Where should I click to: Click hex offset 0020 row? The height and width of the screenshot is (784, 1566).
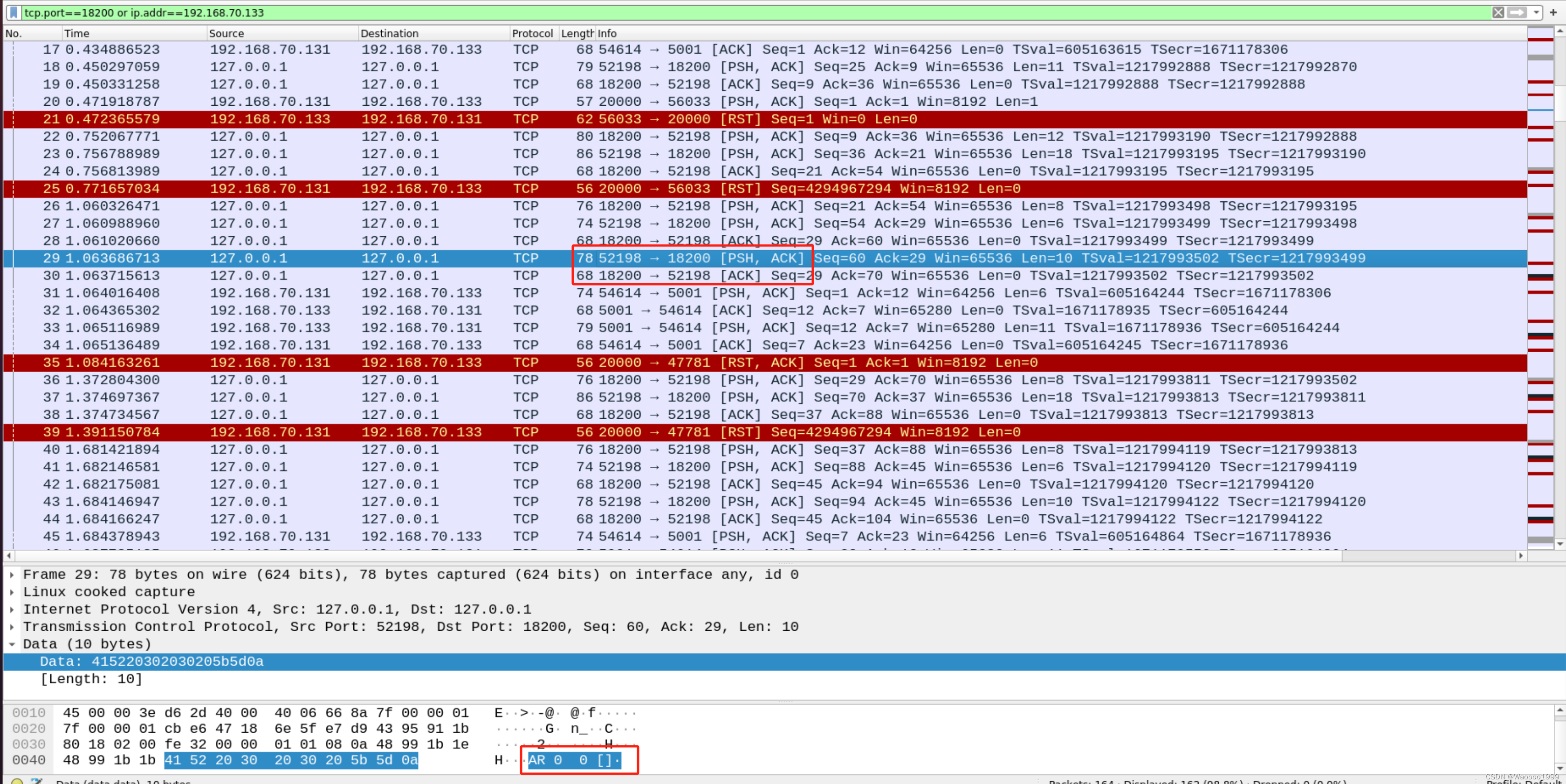tap(28, 729)
